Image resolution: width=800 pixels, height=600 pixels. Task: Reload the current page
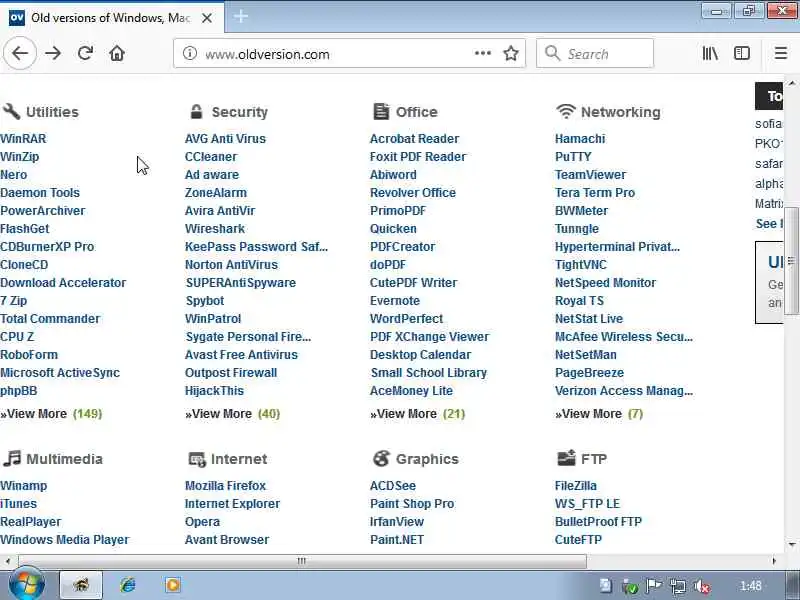tap(85, 53)
